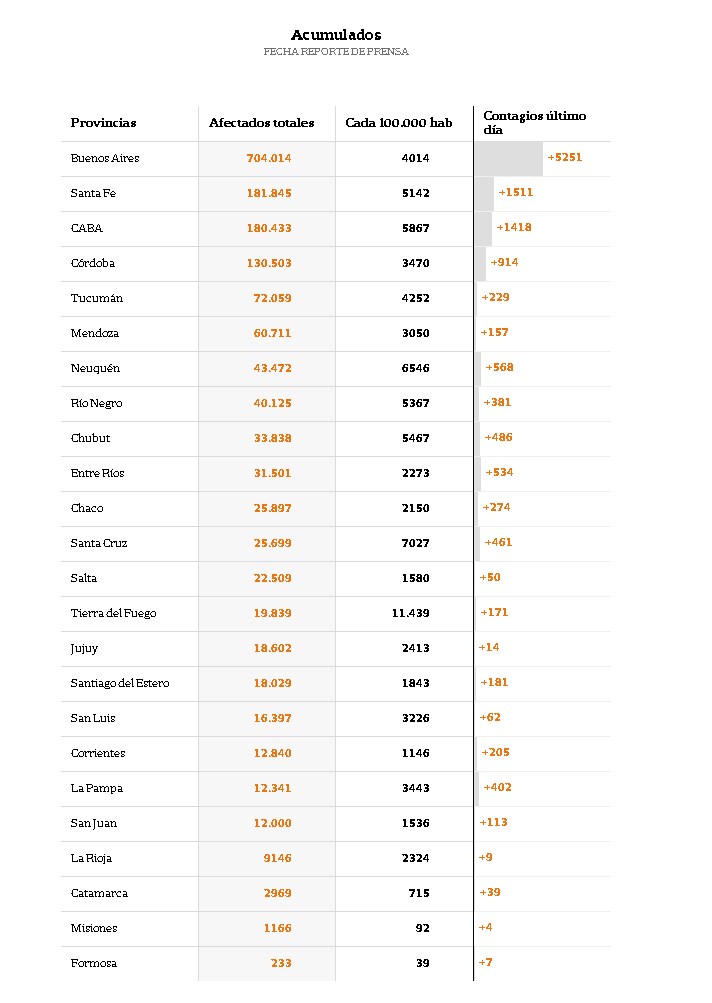The image size is (712, 1003).
Task: Click Santa Fe total 181.845
Action: click(x=269, y=193)
